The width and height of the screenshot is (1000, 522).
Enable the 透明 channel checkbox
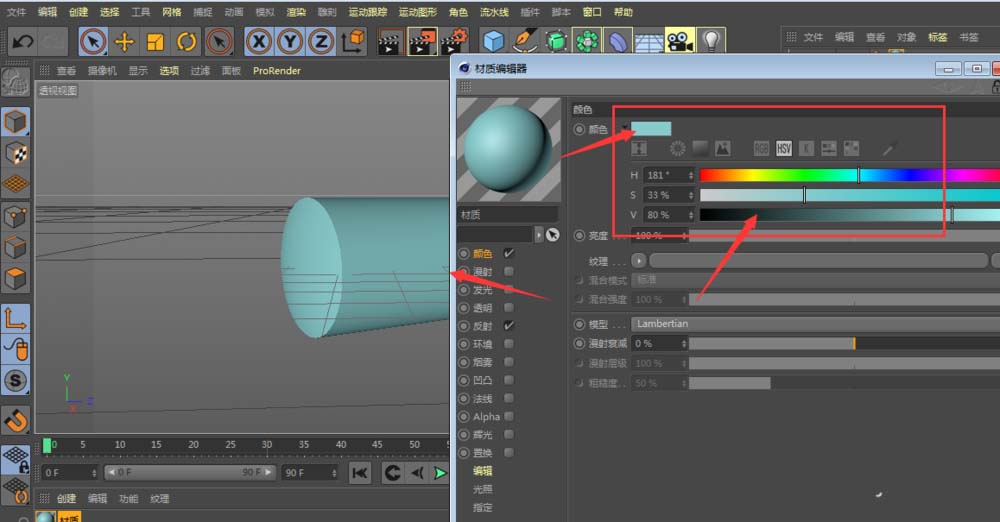point(509,308)
